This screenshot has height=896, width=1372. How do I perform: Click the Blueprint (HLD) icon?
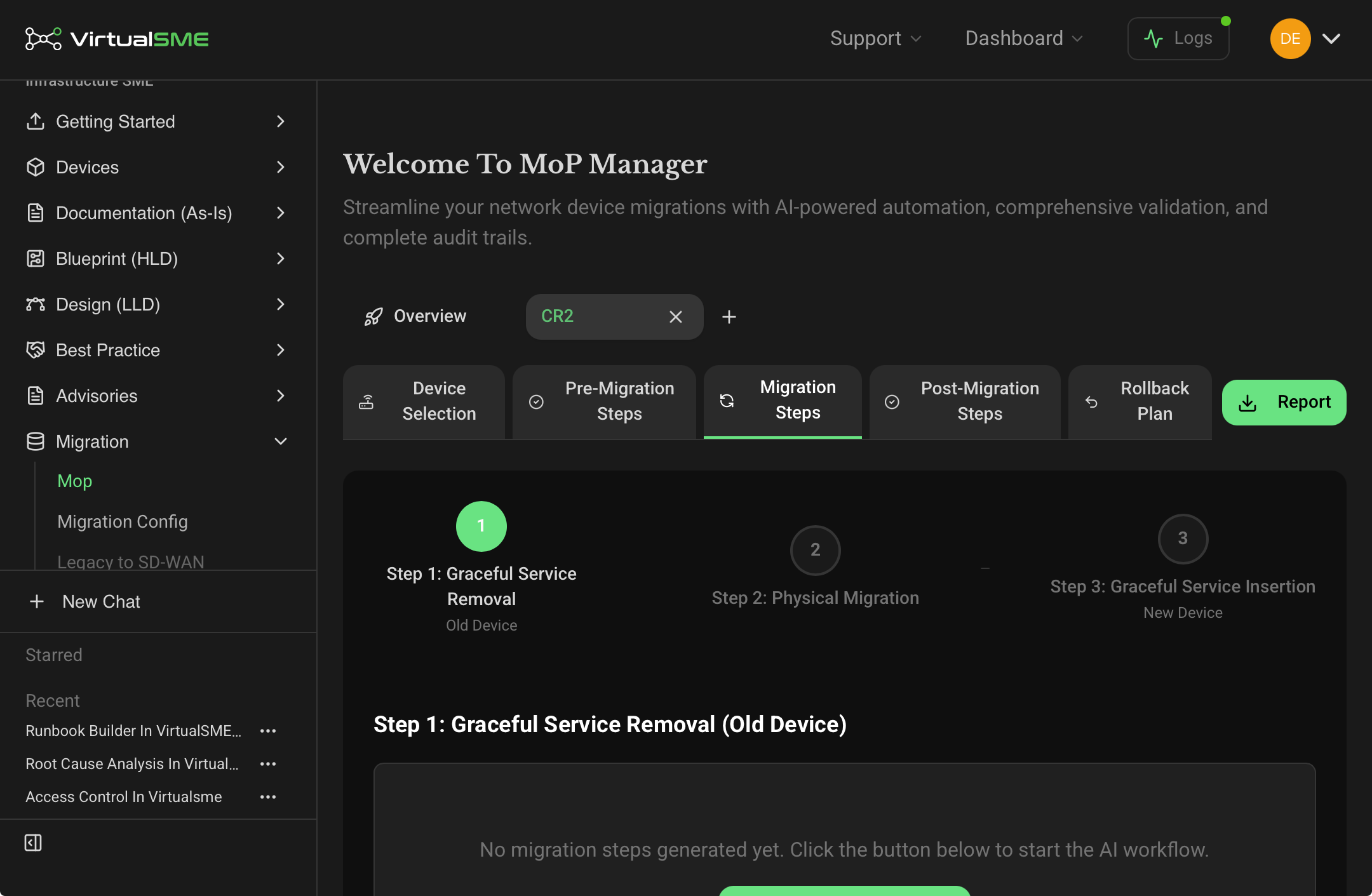36,258
